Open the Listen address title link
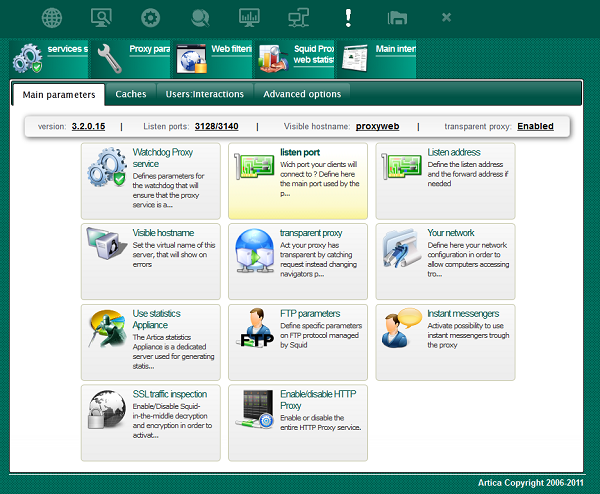 click(454, 152)
